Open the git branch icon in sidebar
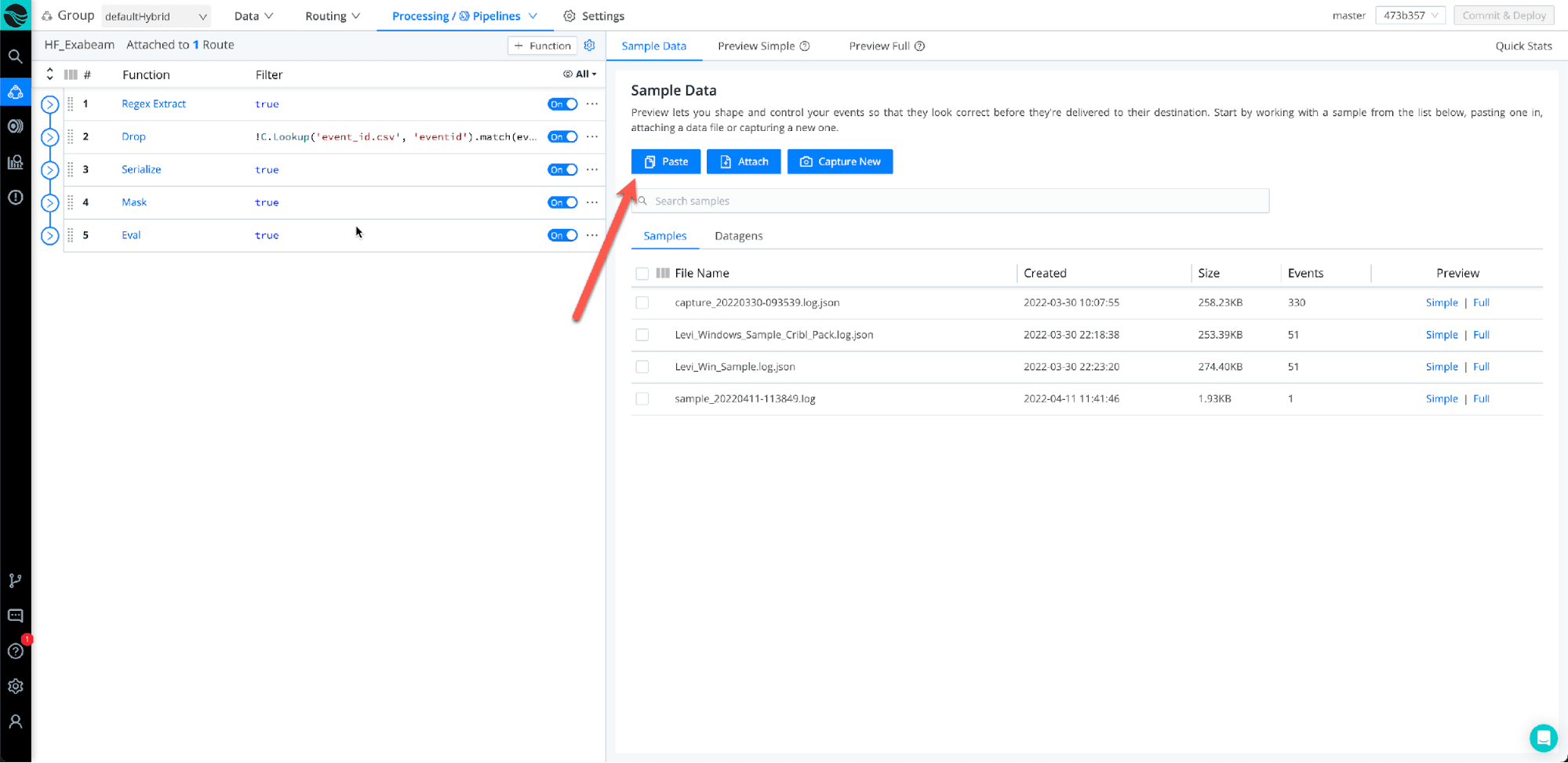 point(15,581)
